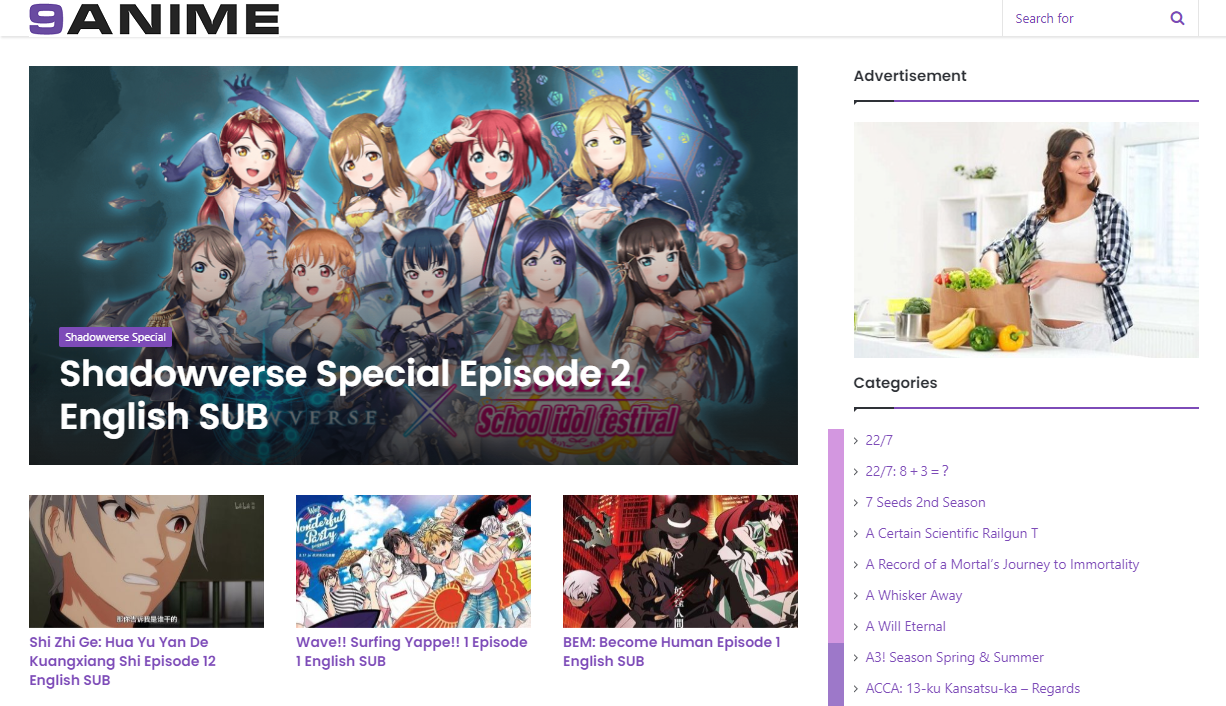Select the '7 Seeds 2nd Season' category
Image resolution: width=1226 pixels, height=706 pixels.
point(926,502)
